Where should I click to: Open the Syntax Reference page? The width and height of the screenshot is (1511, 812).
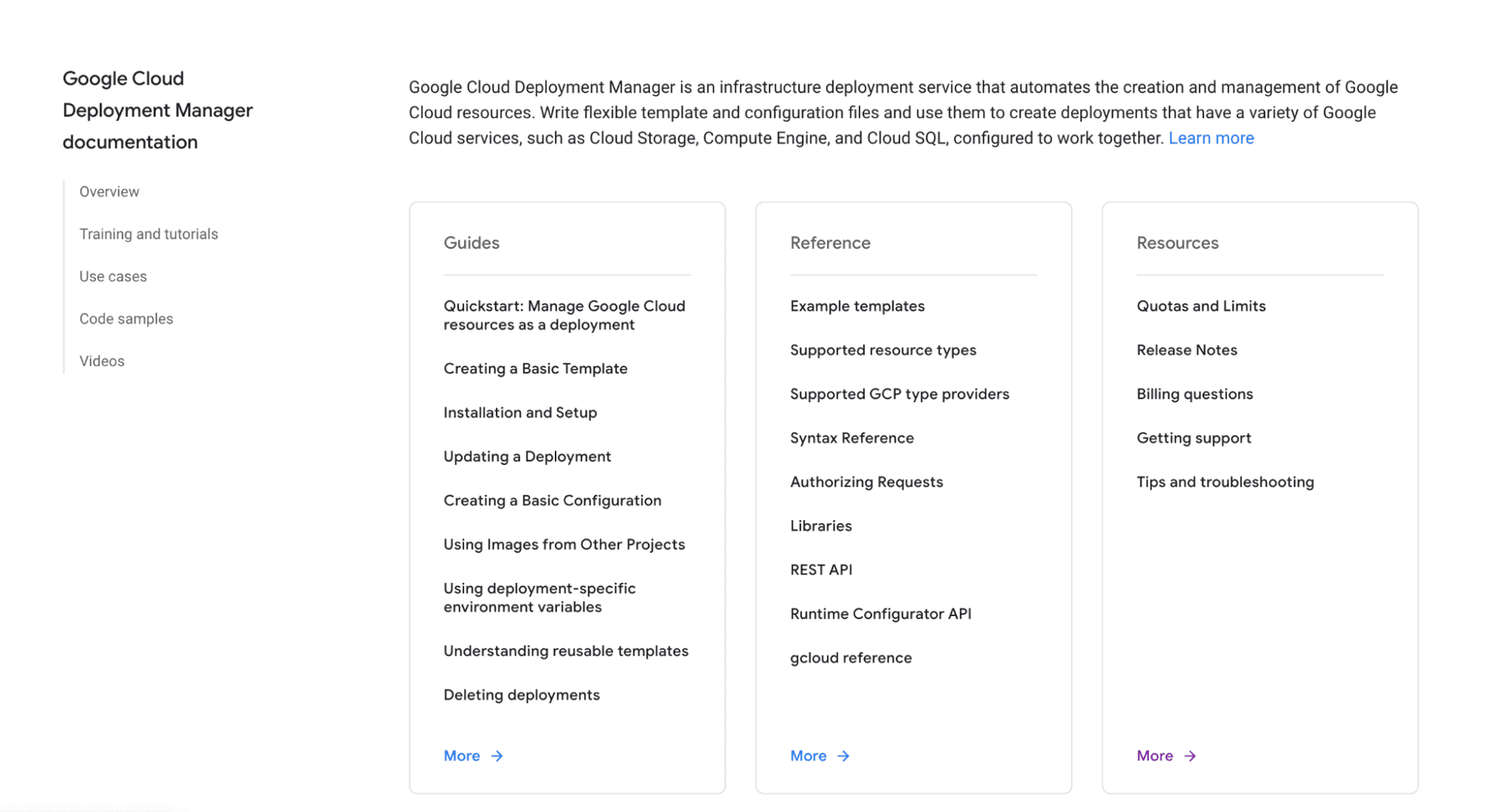pyautogui.click(x=852, y=437)
